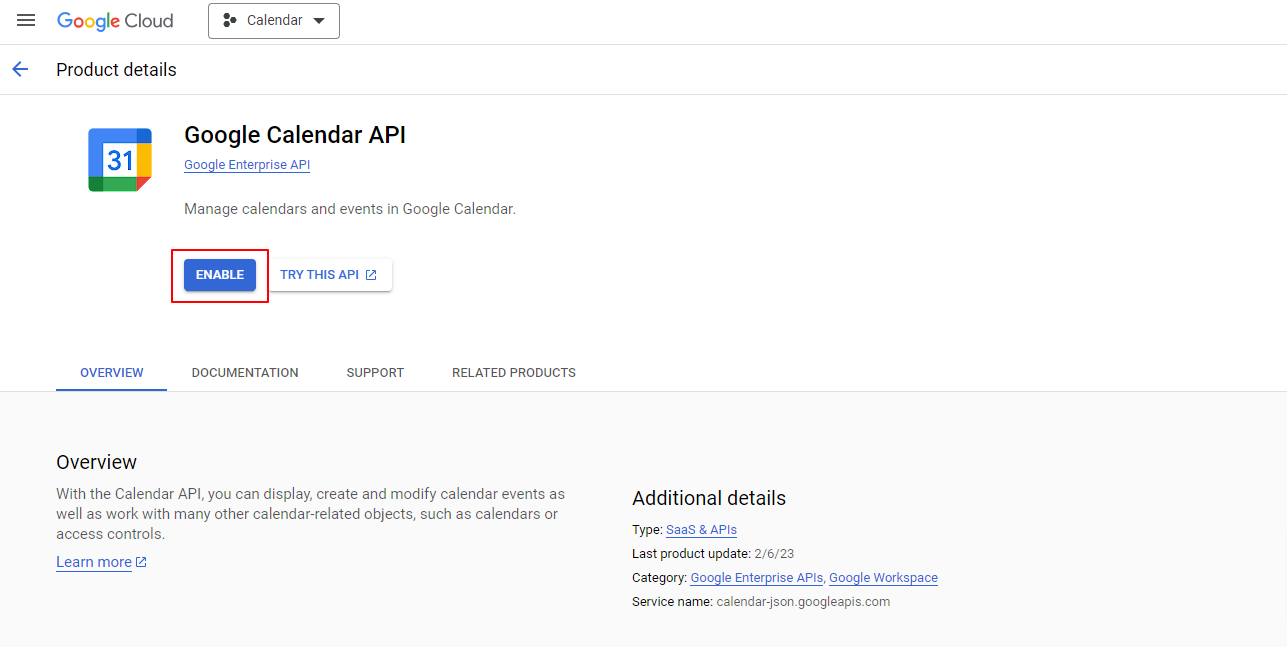Open the hamburger navigation menu
Image resolution: width=1287 pixels, height=647 pixels.
coord(26,21)
